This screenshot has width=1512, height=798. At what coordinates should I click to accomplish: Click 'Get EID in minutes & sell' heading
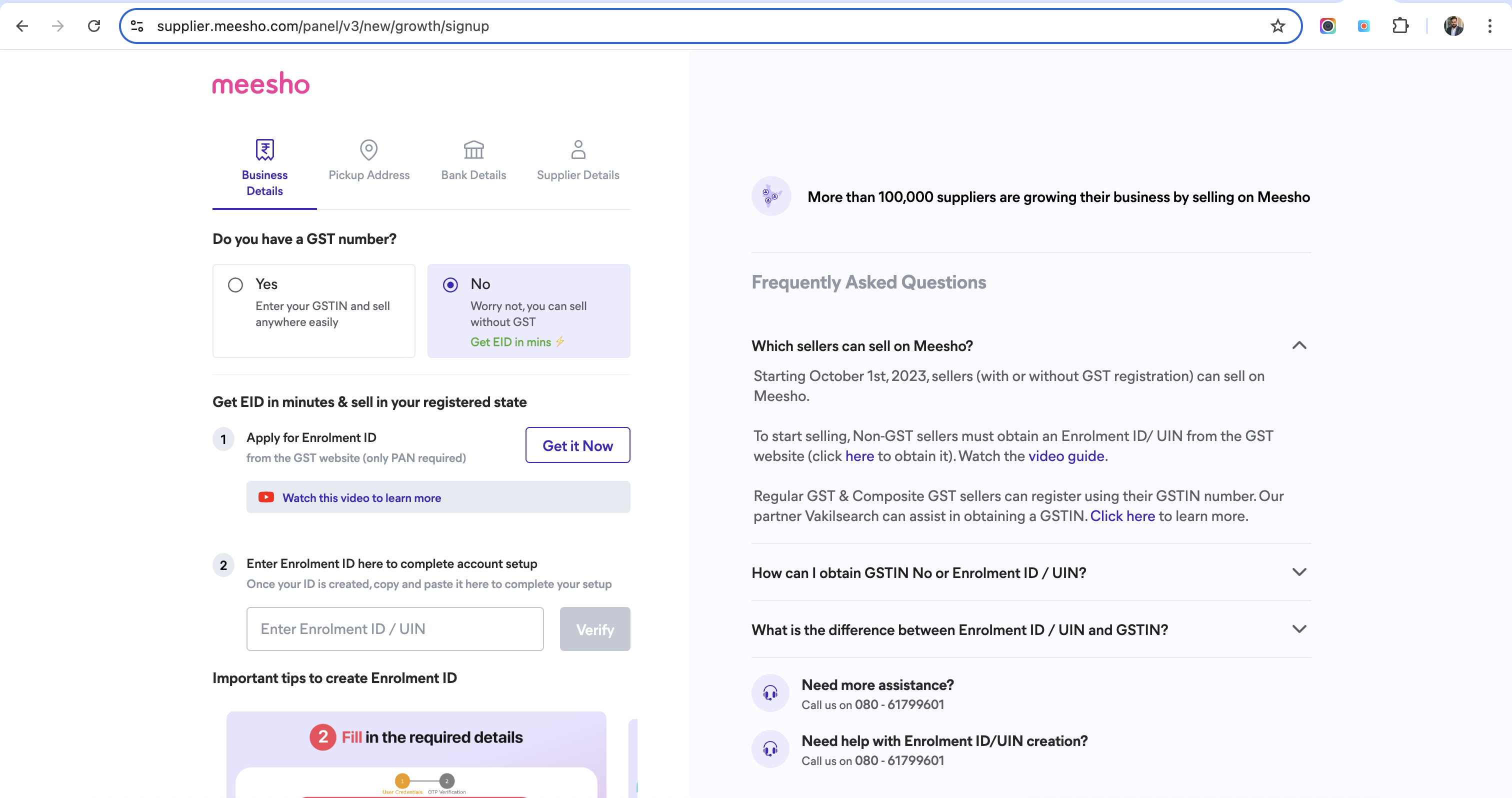369,402
